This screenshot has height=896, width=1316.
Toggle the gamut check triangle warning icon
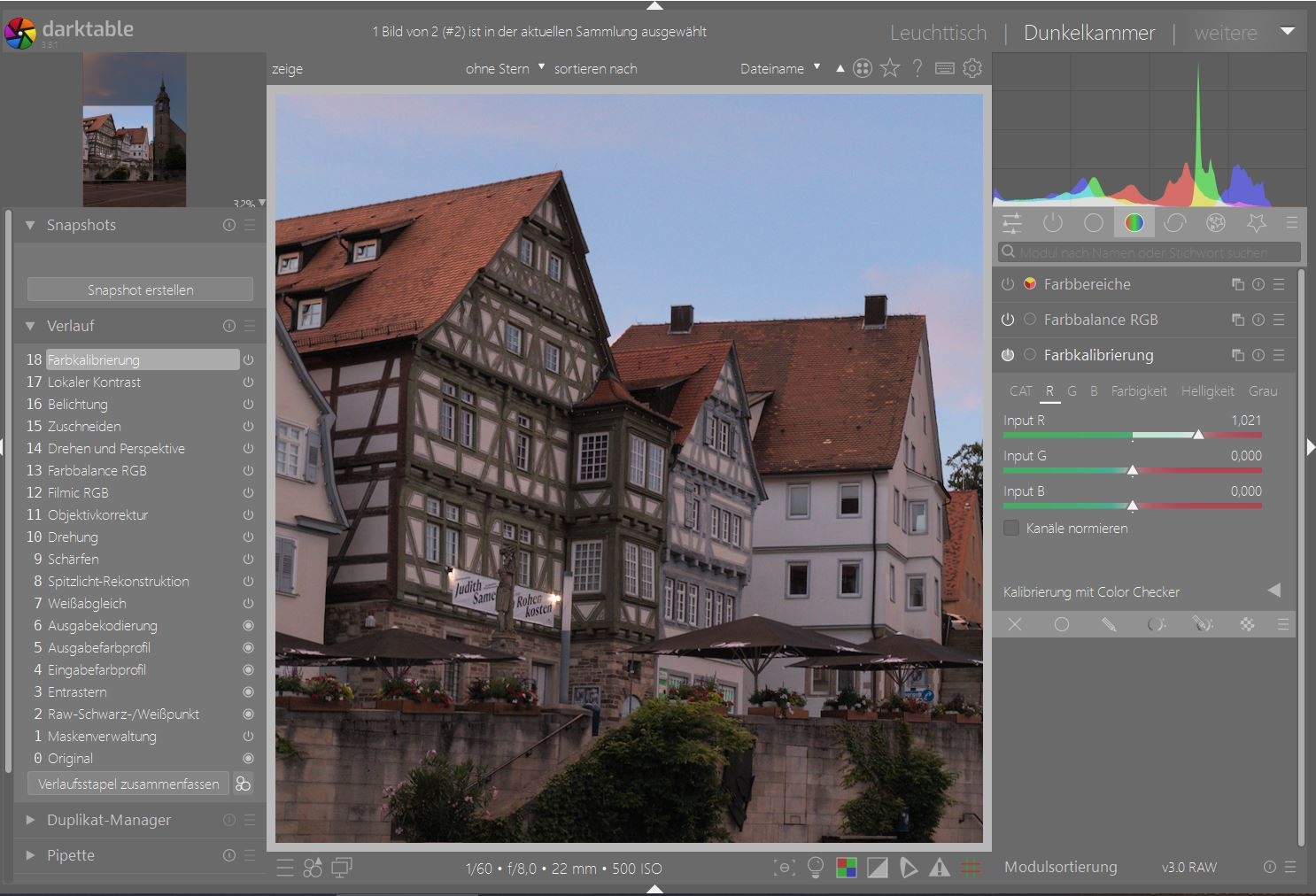[x=940, y=868]
